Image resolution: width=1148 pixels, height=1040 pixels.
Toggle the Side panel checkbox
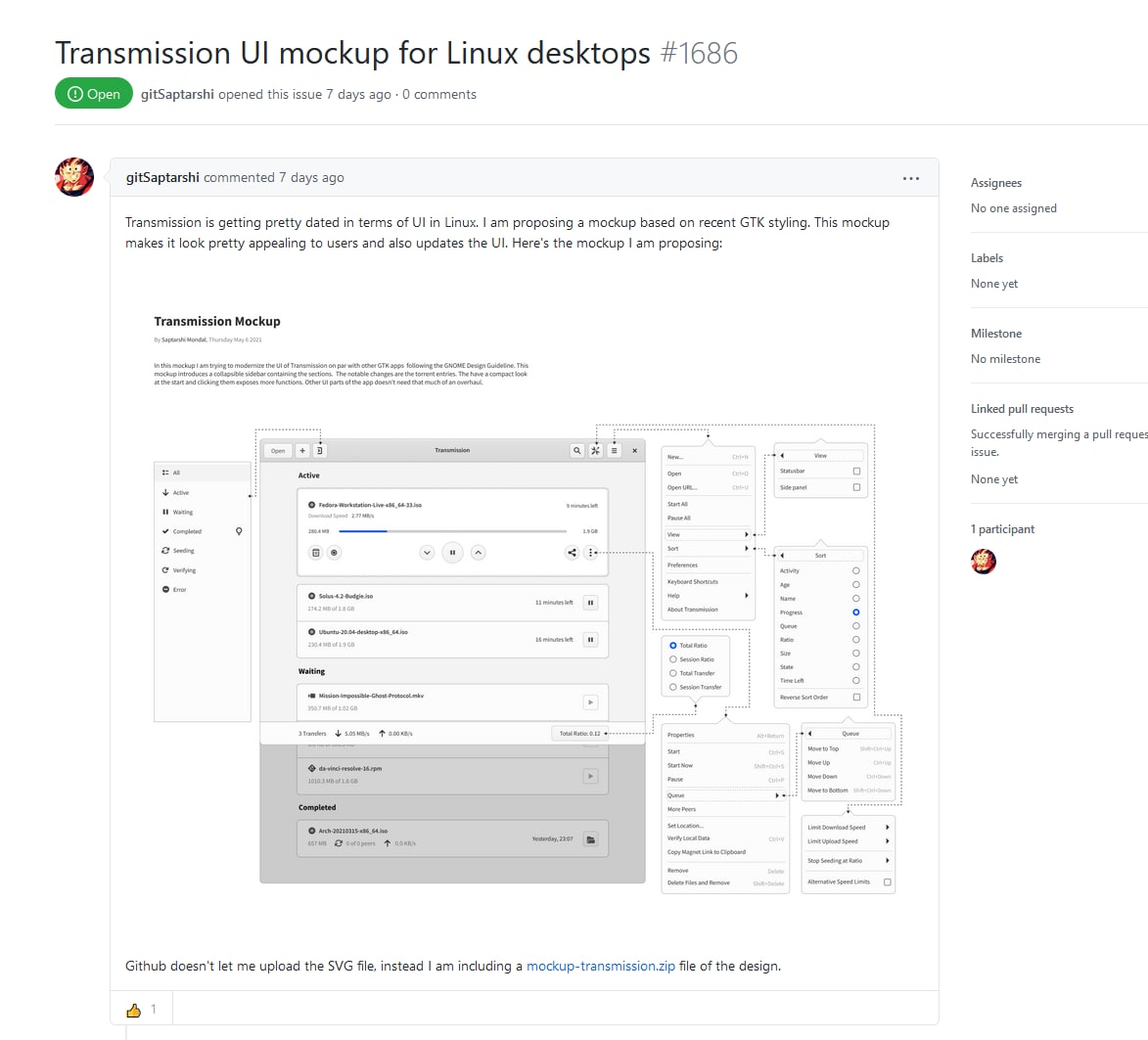pos(856,487)
